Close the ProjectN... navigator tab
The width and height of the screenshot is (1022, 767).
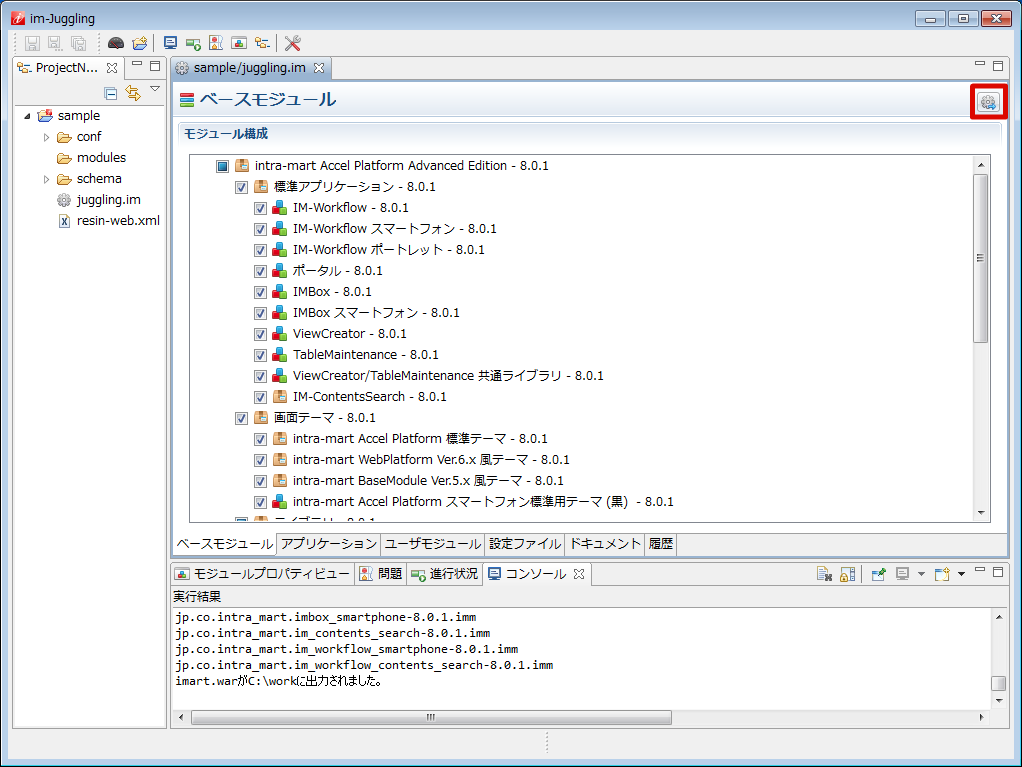(112, 68)
